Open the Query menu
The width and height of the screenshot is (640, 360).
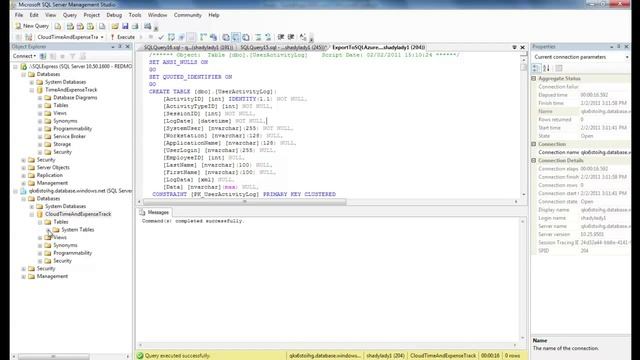click(x=69, y=15)
